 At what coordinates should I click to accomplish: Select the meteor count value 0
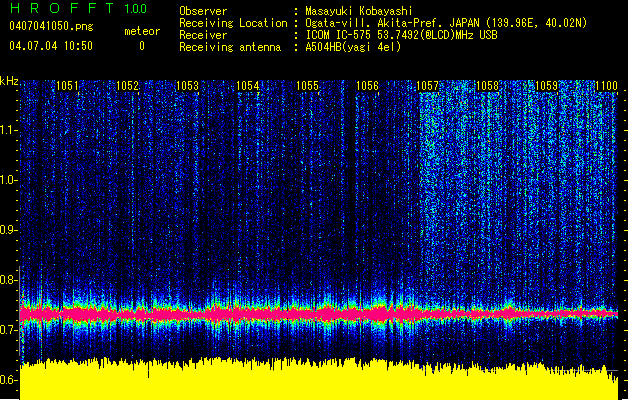point(141,46)
